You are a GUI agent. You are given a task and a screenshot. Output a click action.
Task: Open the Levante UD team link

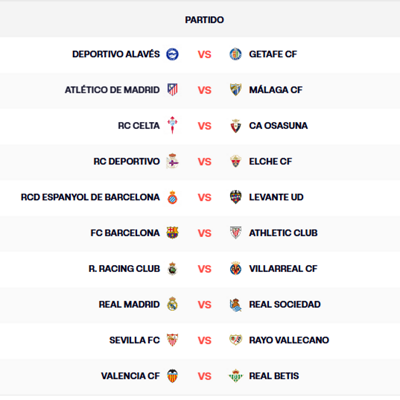coord(276,197)
